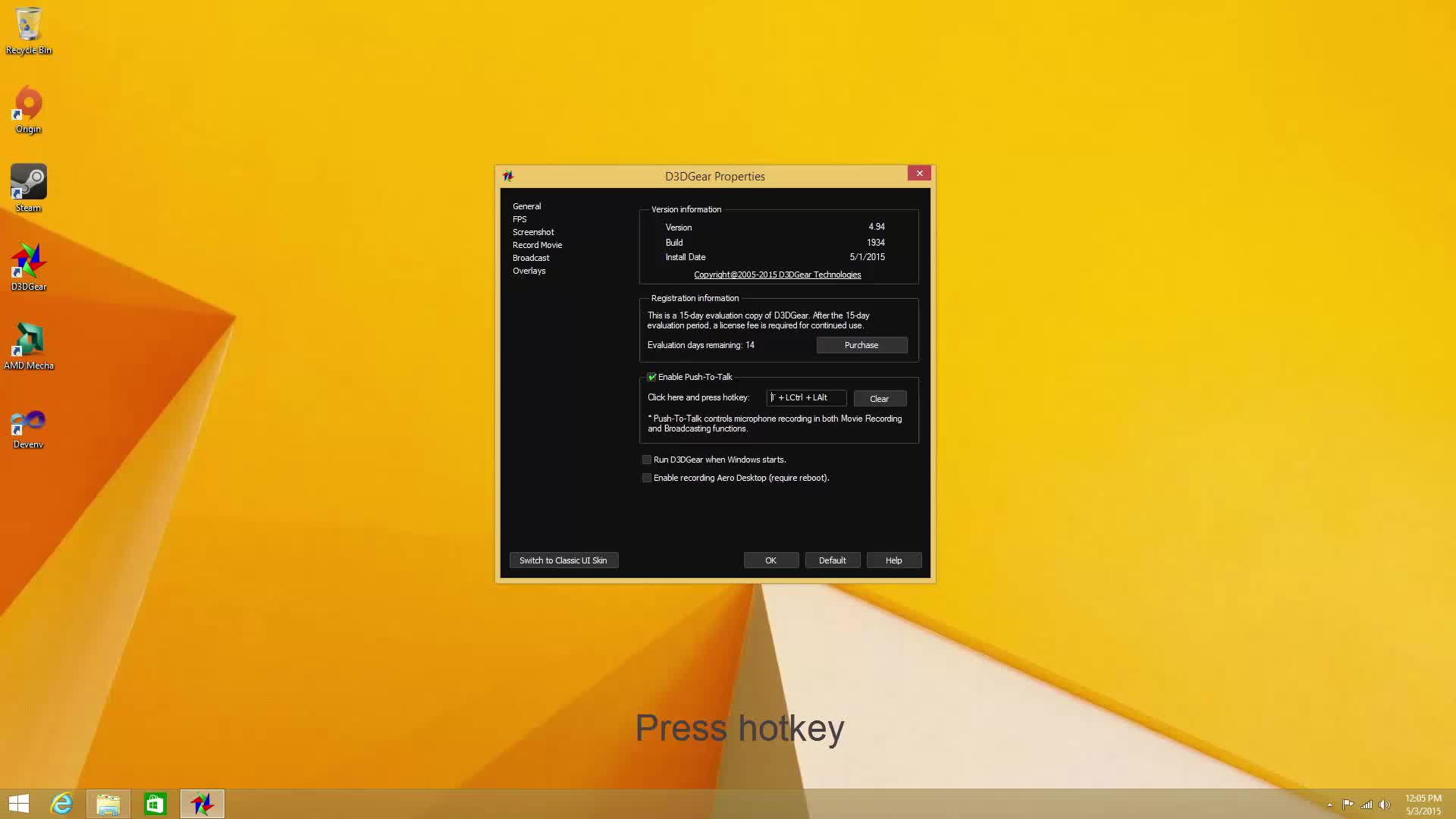
Task: Open the Windows Store taskbar icon
Action: tap(155, 804)
